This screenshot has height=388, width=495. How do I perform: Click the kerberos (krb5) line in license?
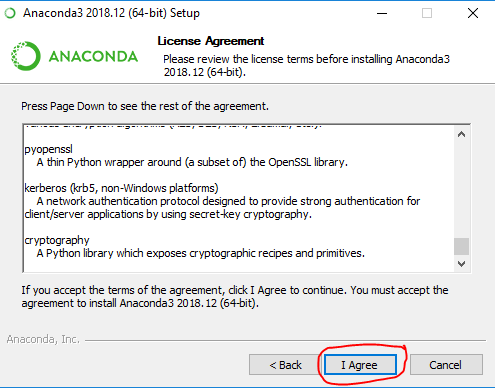pos(121,188)
